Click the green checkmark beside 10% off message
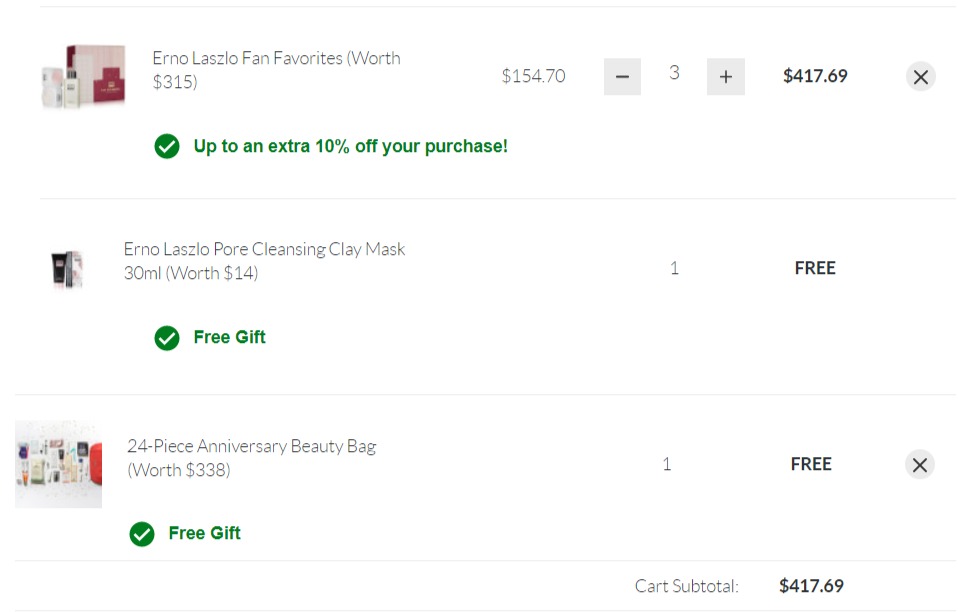This screenshot has width=958, height=612. click(167, 147)
